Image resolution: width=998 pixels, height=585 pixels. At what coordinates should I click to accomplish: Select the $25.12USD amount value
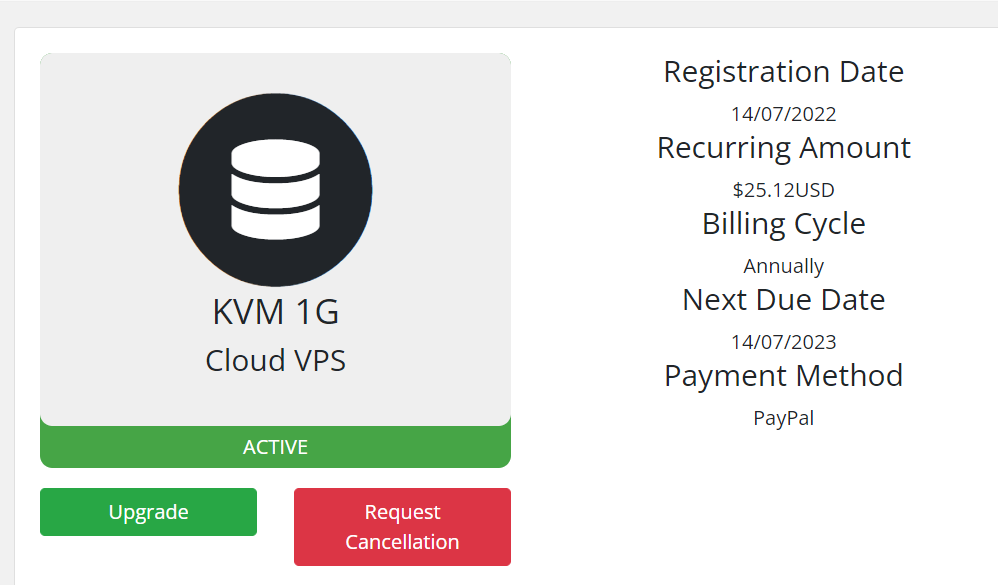[784, 190]
